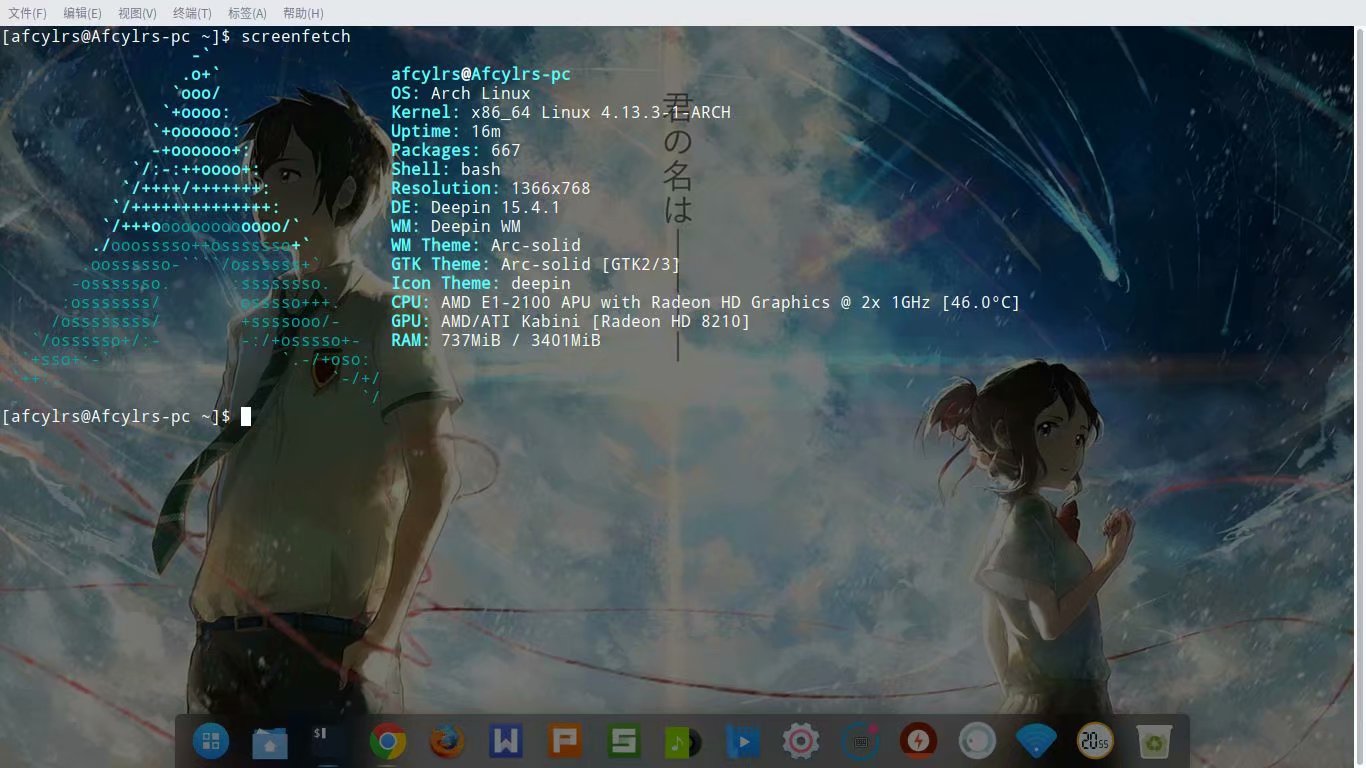Viewport: 1366px width, 768px height.
Task: Click the WM value 'Deepin WM'
Action: coord(476,226)
